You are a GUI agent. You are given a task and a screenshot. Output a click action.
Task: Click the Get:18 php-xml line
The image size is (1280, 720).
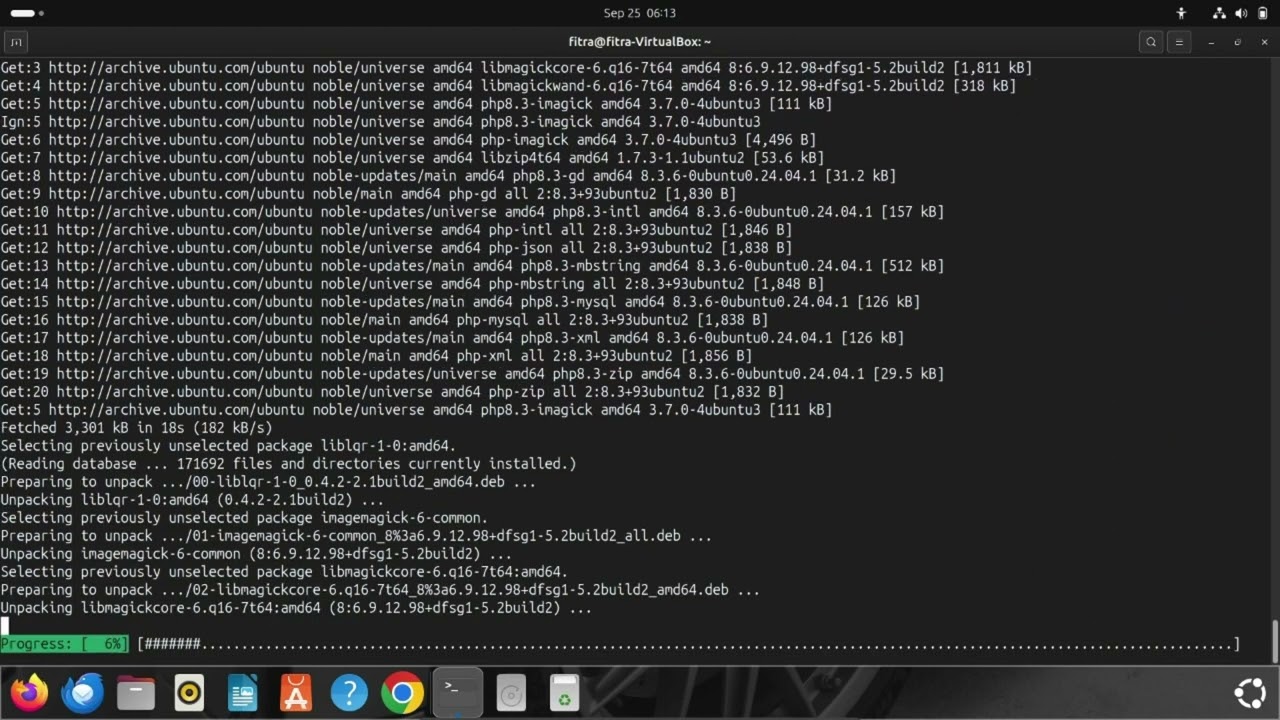click(x=376, y=356)
